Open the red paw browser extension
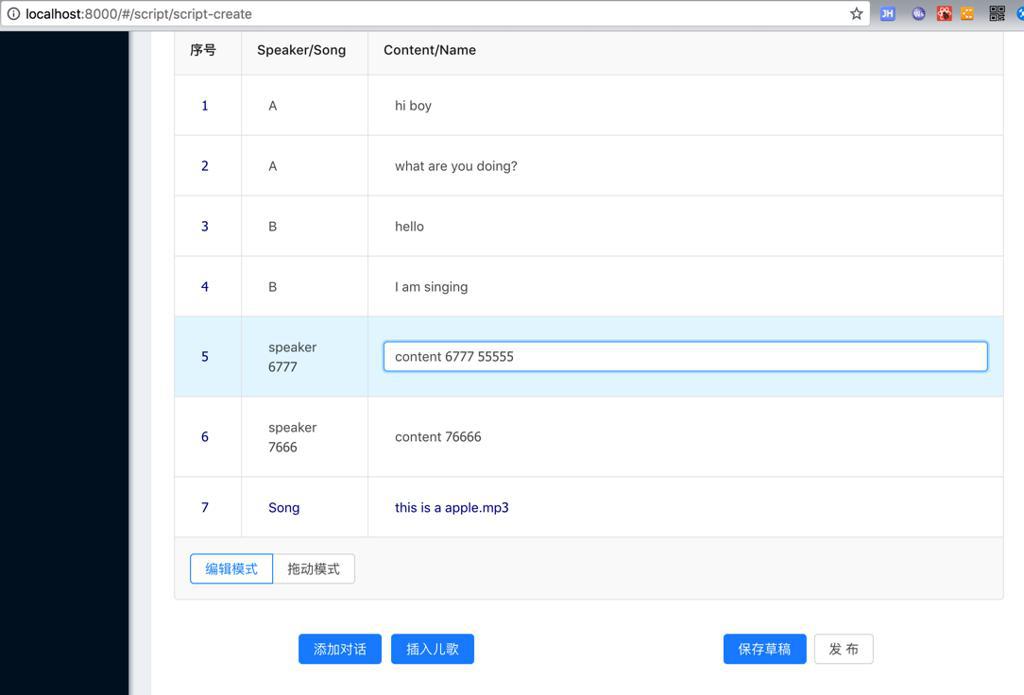1024x695 pixels. point(944,14)
